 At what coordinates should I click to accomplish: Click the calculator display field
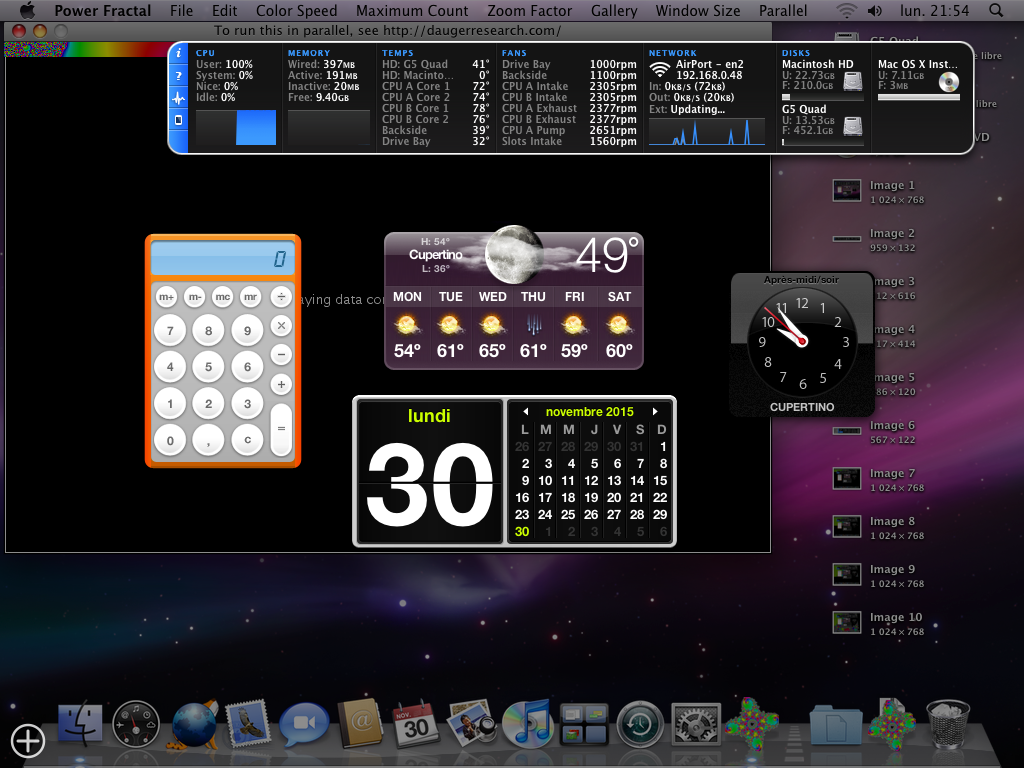point(223,259)
